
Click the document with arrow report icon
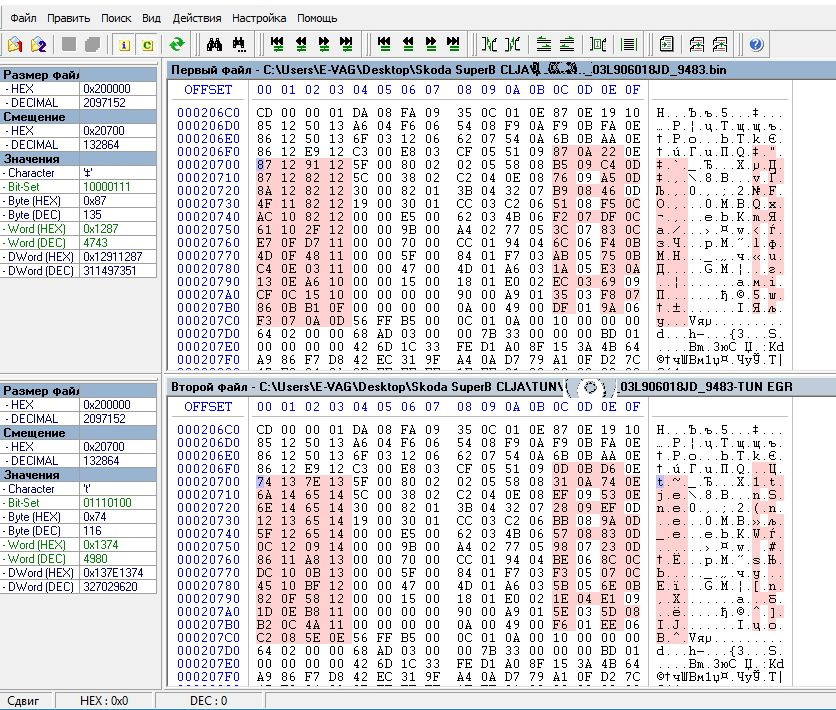tap(666, 44)
